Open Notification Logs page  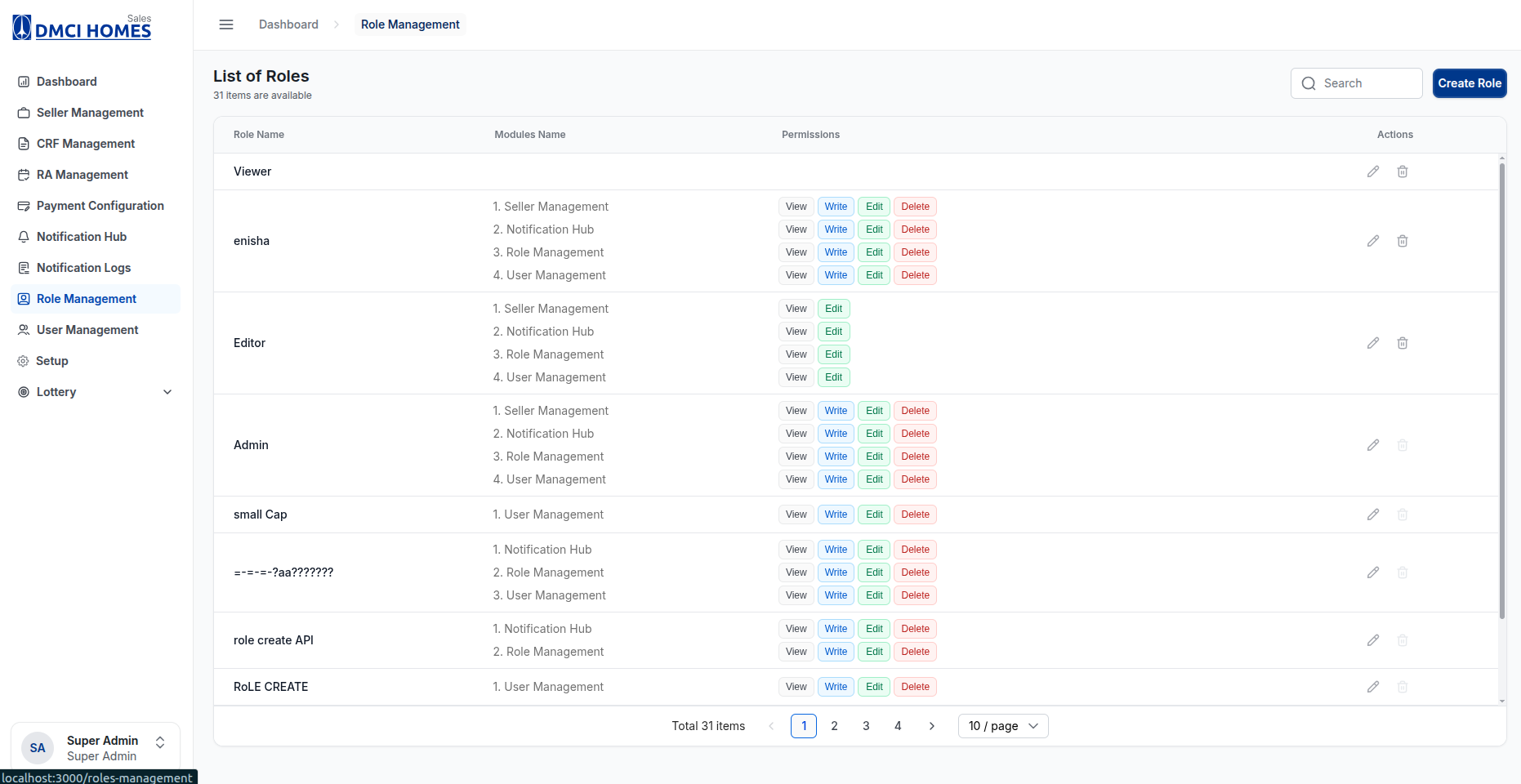click(96, 268)
